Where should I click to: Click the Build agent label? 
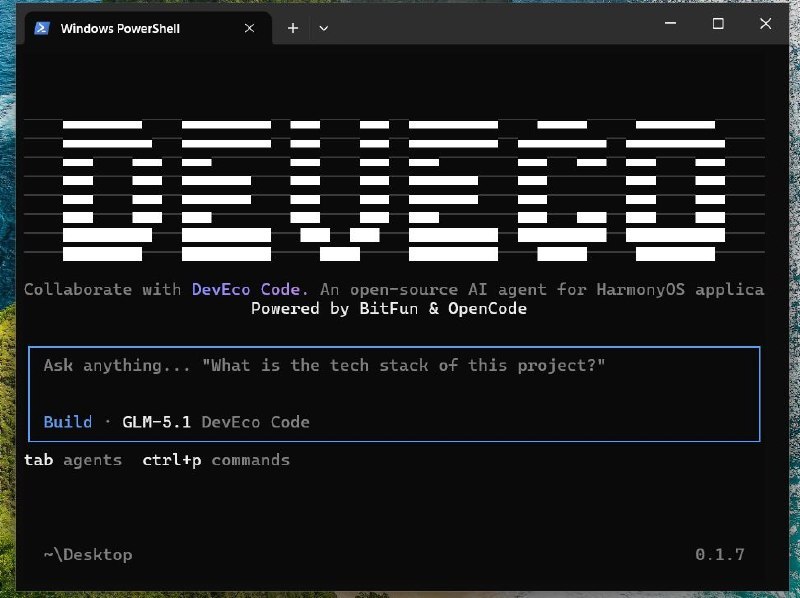tap(68, 422)
